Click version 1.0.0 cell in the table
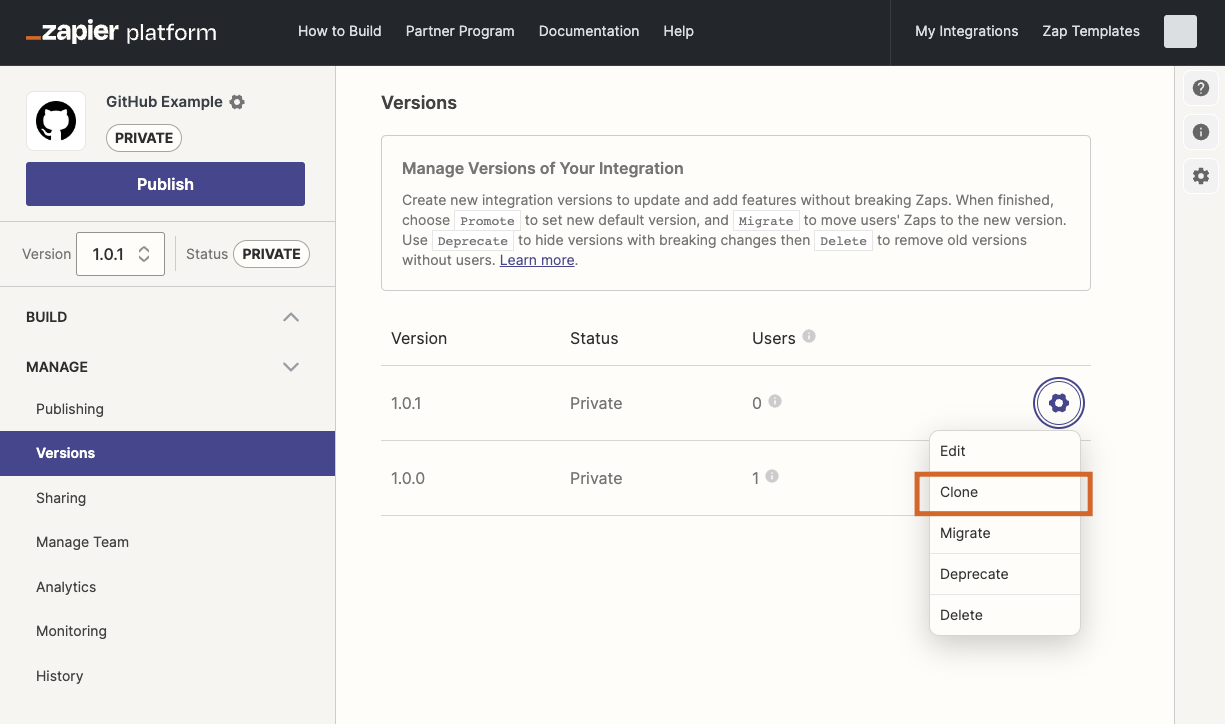 tap(408, 478)
